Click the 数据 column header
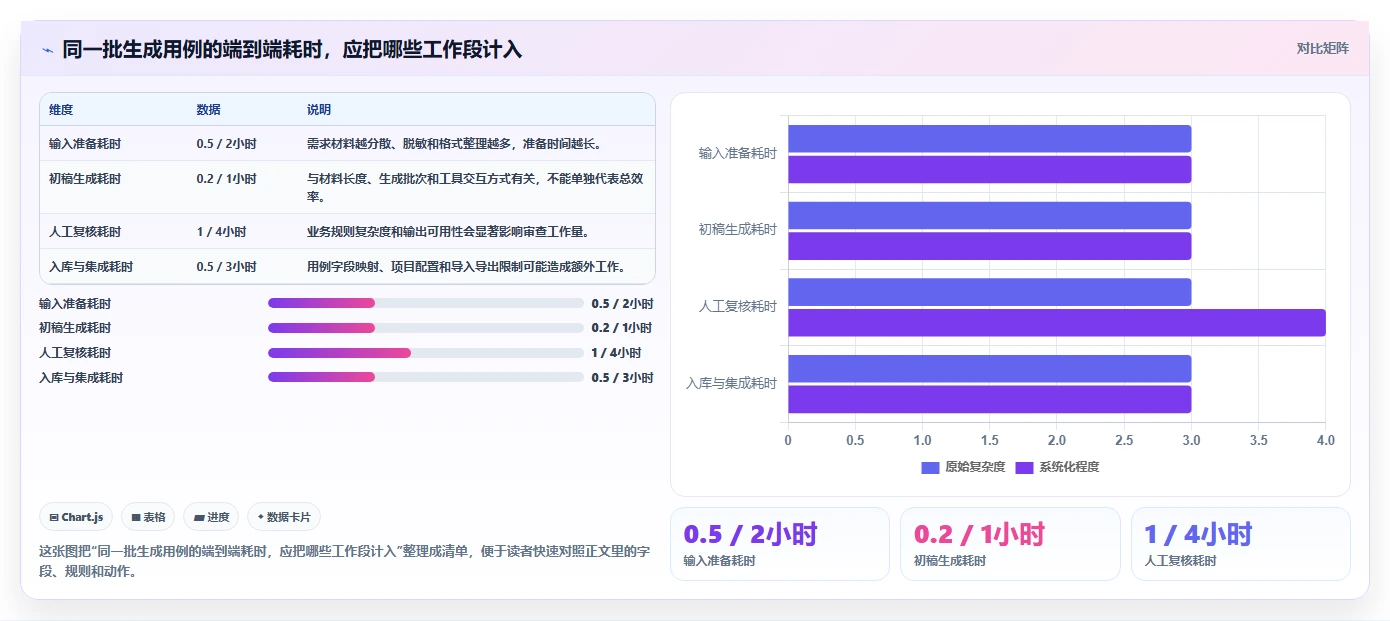This screenshot has height=621, width=1390. [209, 110]
